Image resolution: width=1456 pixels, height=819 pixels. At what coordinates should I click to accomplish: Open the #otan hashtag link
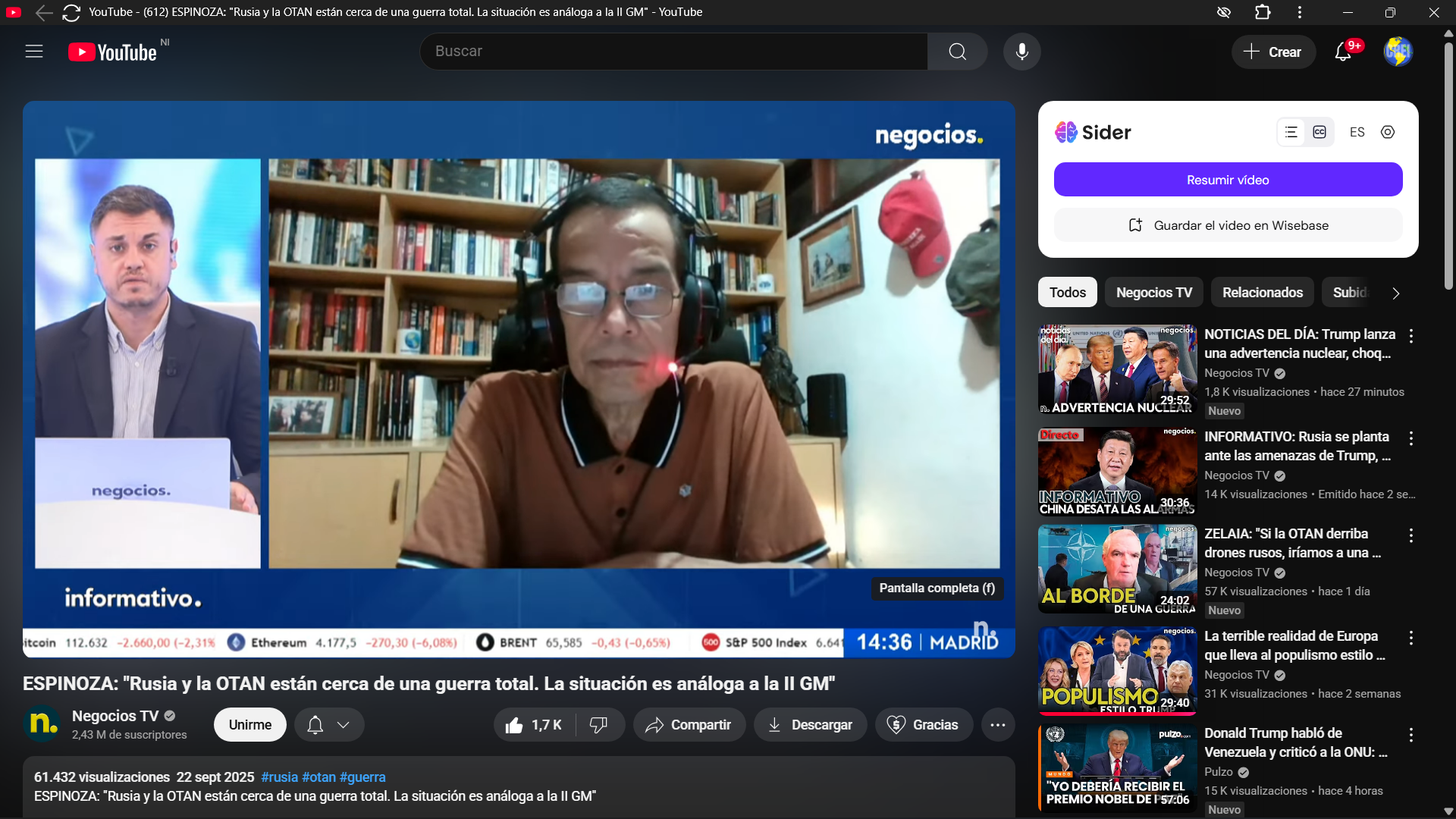click(x=318, y=777)
